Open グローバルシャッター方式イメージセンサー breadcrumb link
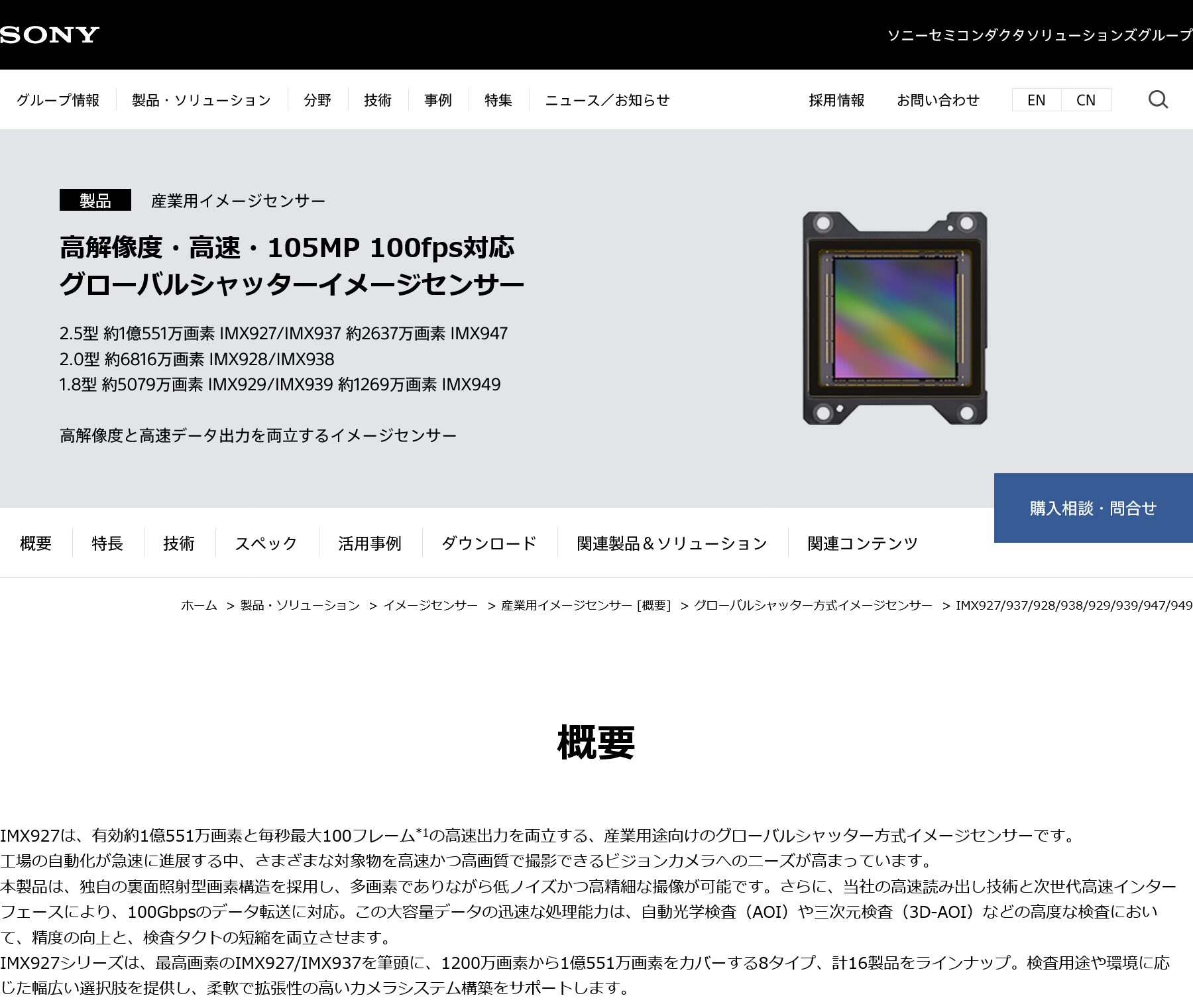Image resolution: width=1193 pixels, height=1008 pixels. tap(813, 605)
